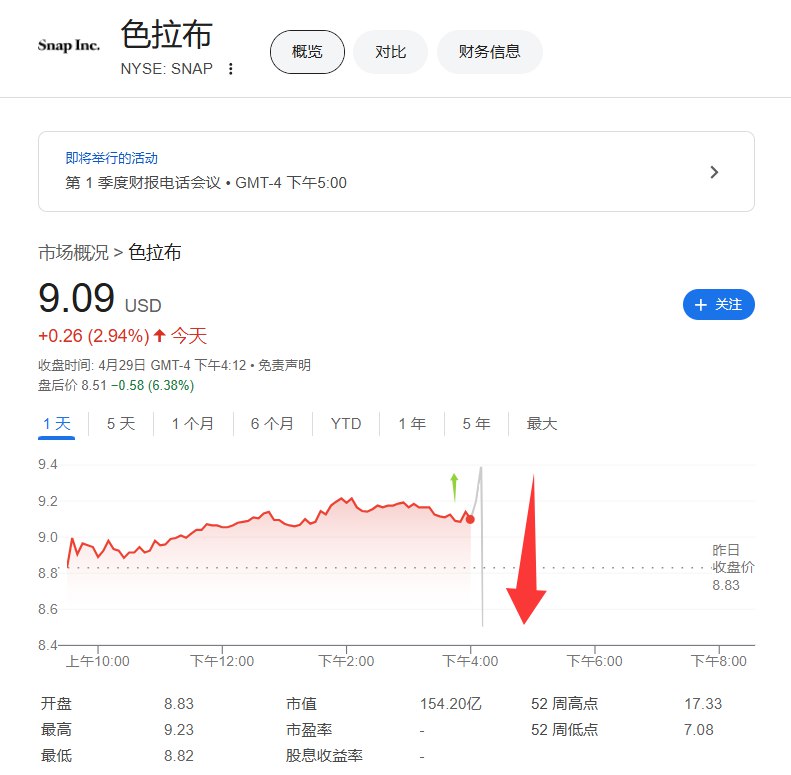Click the 关注 follow button
Viewport: 791px width, 775px height.
point(718,305)
